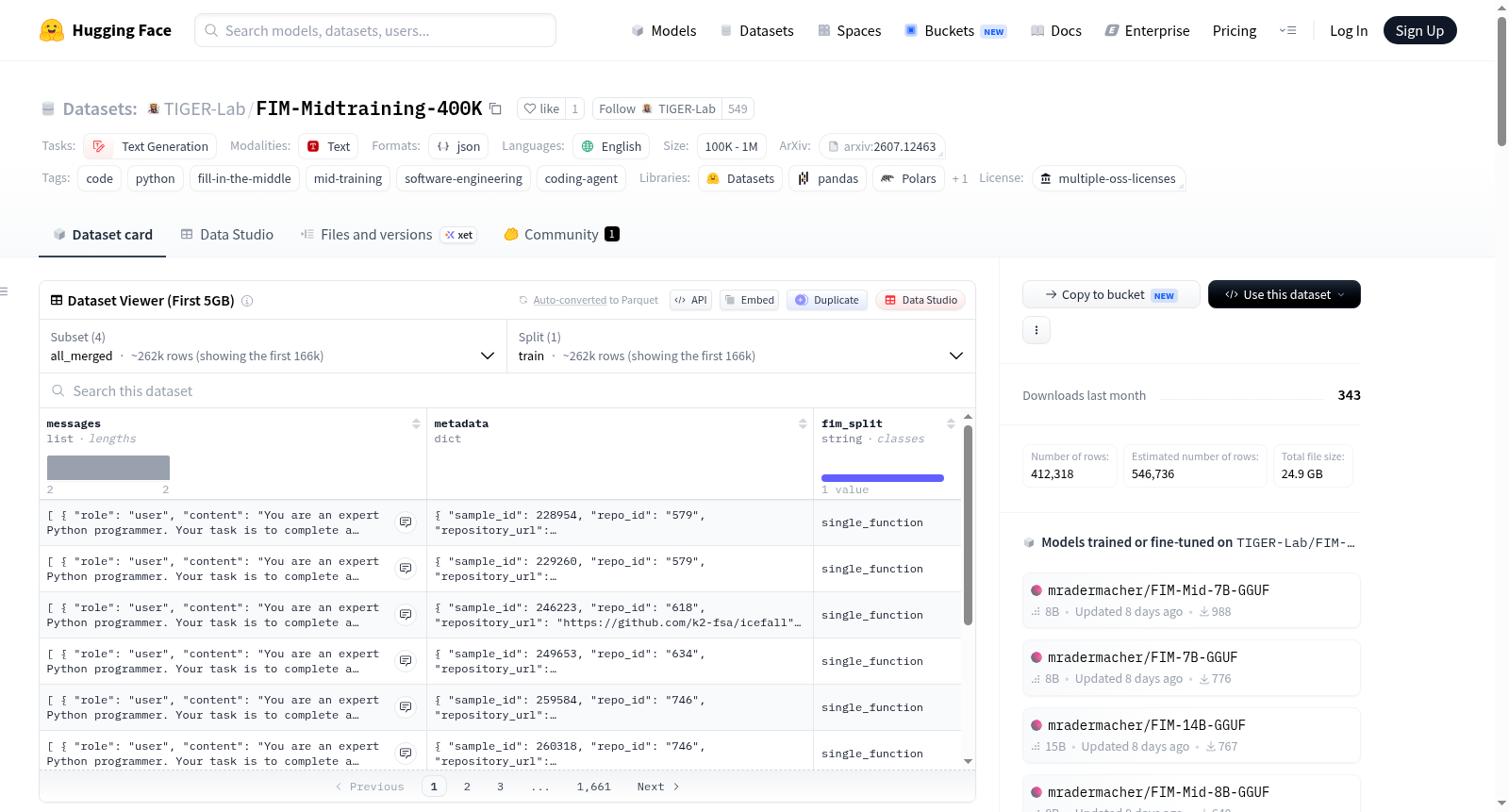Image resolution: width=1509 pixels, height=812 pixels.
Task: Click the Log In link
Action: tap(1349, 30)
